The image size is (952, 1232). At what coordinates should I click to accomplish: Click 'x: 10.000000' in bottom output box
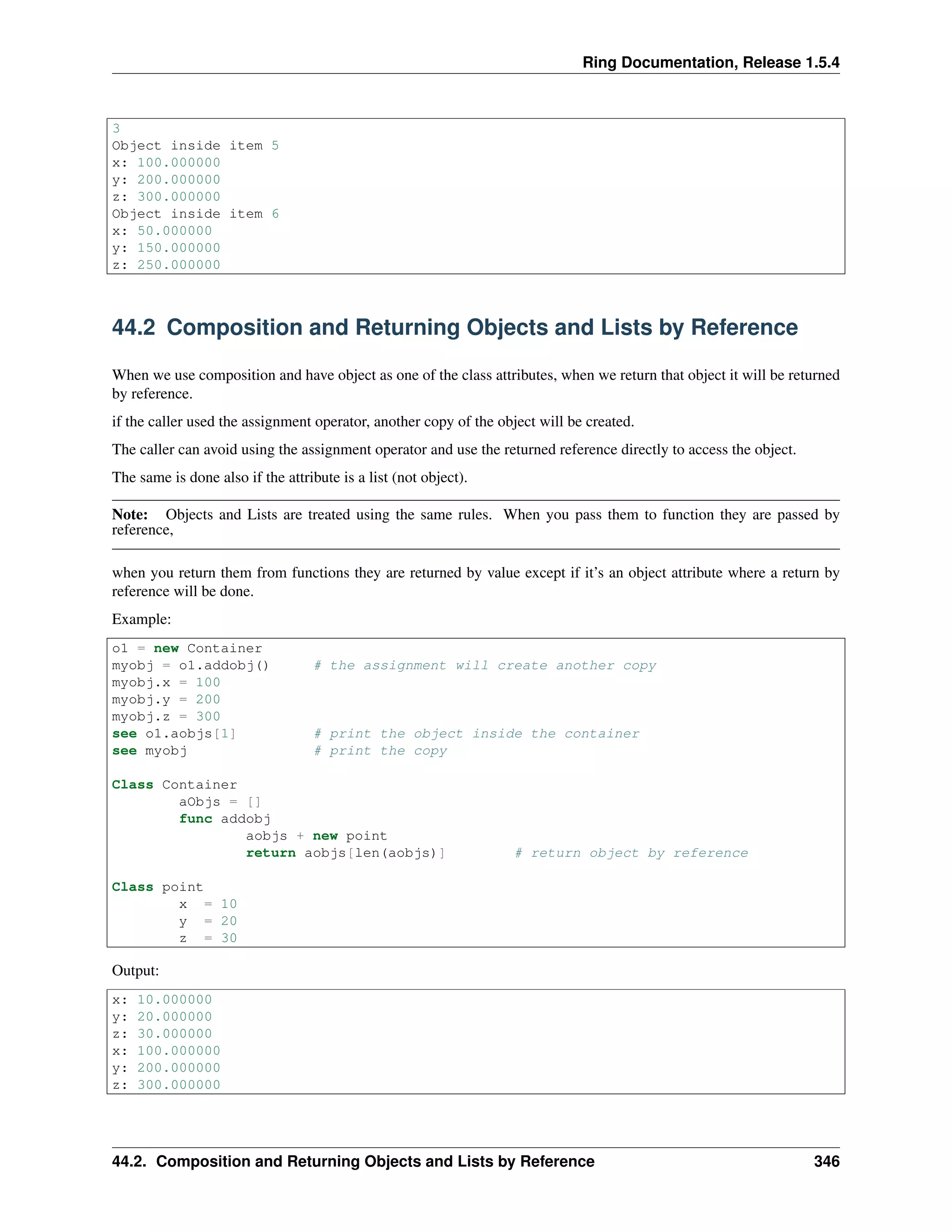tap(162, 1000)
